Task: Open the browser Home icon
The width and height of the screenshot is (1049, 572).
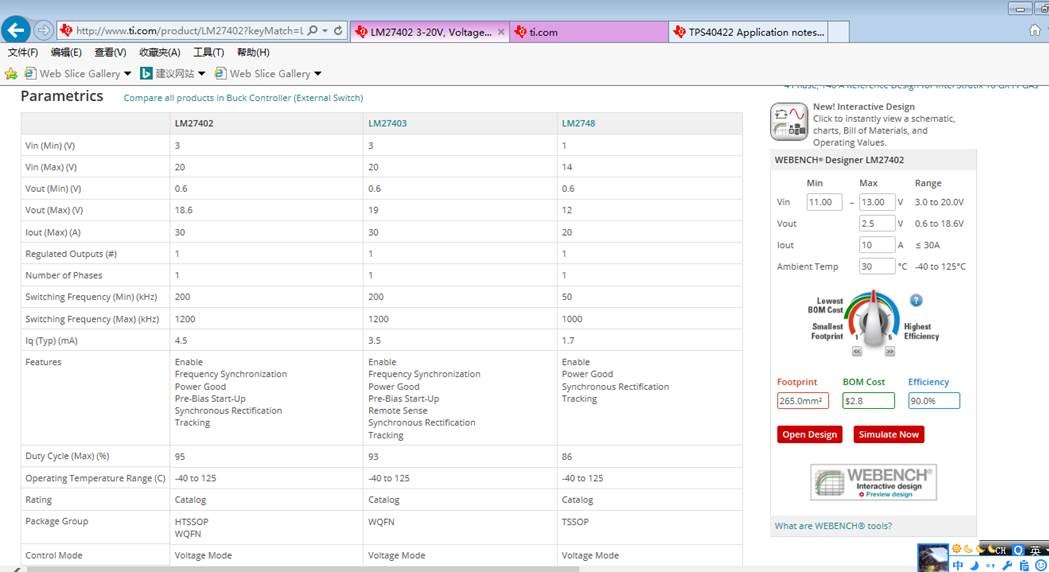Action: [1034, 30]
